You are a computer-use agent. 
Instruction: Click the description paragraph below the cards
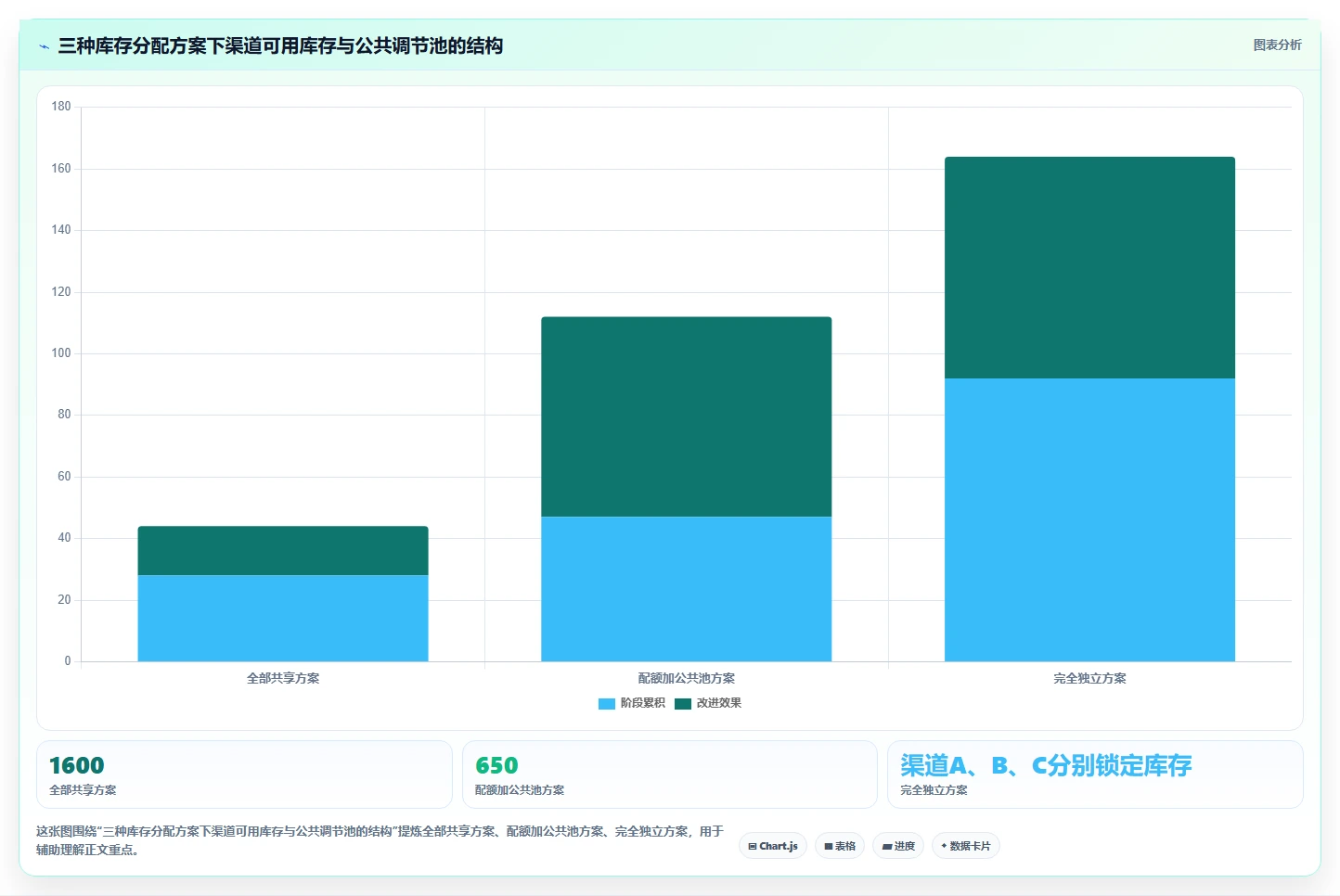(x=380, y=840)
